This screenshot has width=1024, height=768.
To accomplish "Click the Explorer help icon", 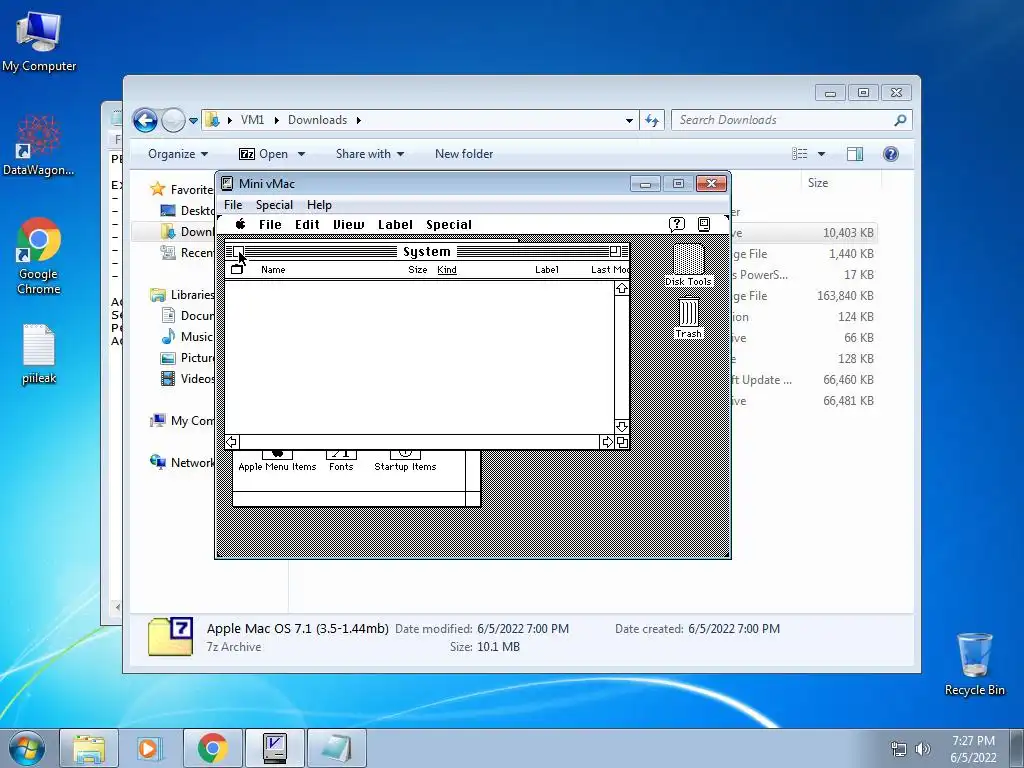I will [890, 153].
